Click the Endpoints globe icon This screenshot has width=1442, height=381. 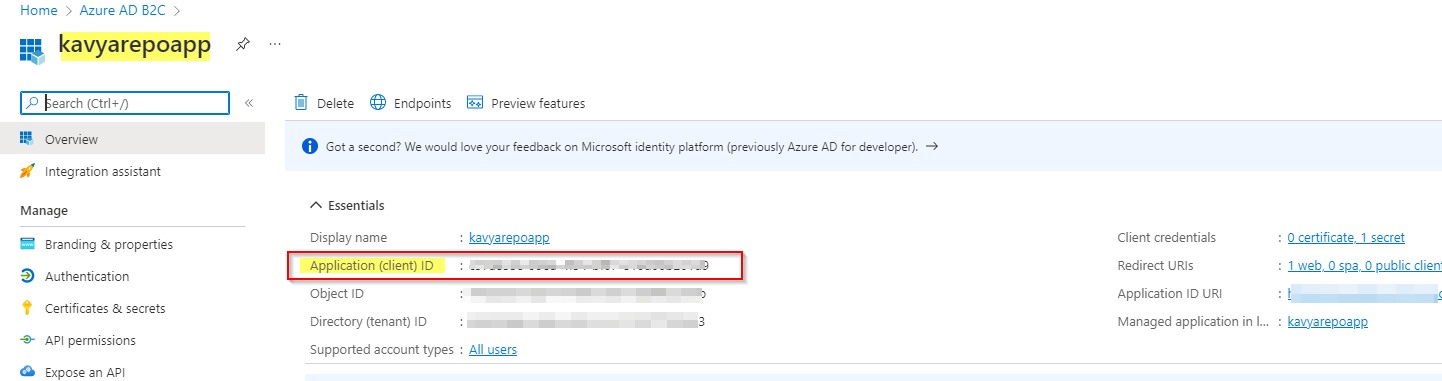point(378,103)
